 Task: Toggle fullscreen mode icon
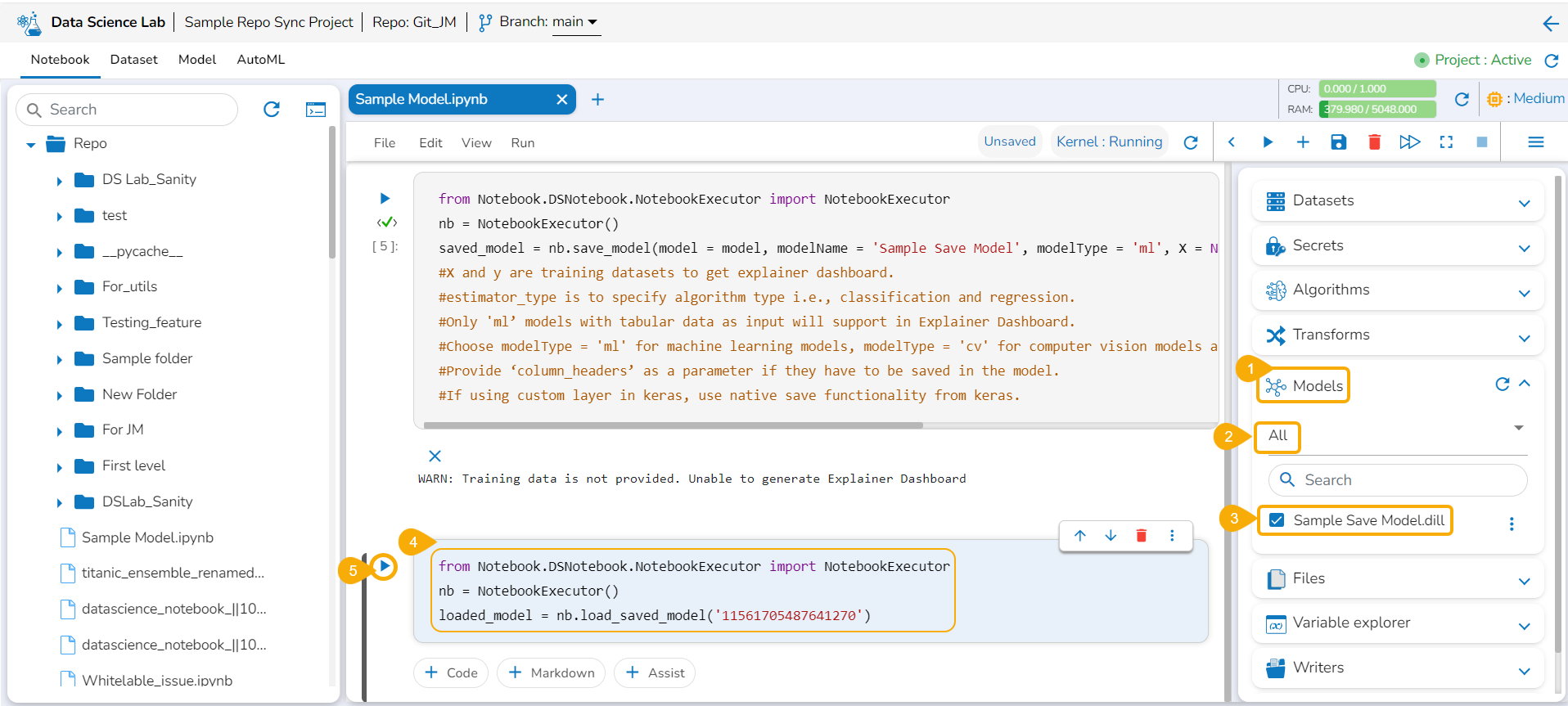[1446, 142]
